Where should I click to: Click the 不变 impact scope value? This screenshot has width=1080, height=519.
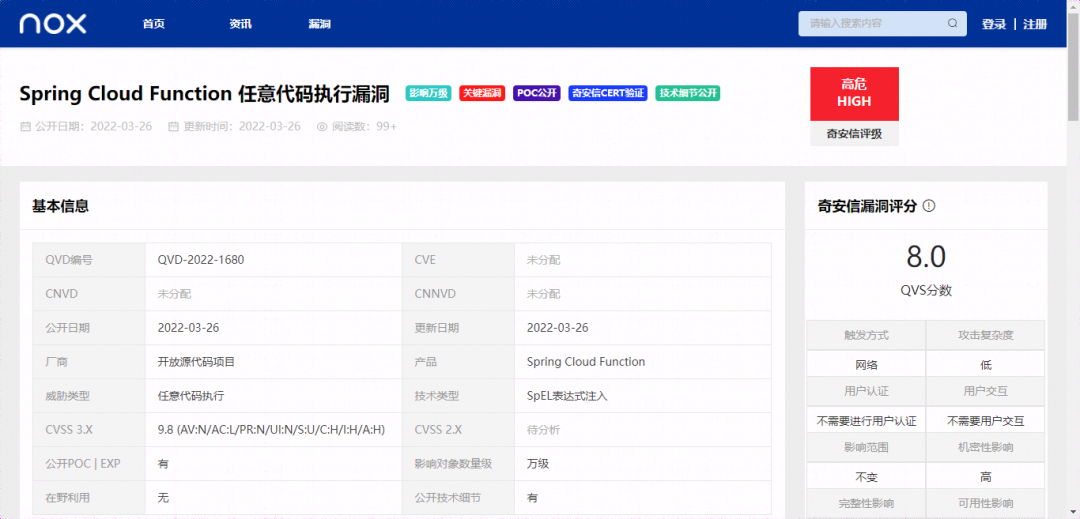point(866,477)
